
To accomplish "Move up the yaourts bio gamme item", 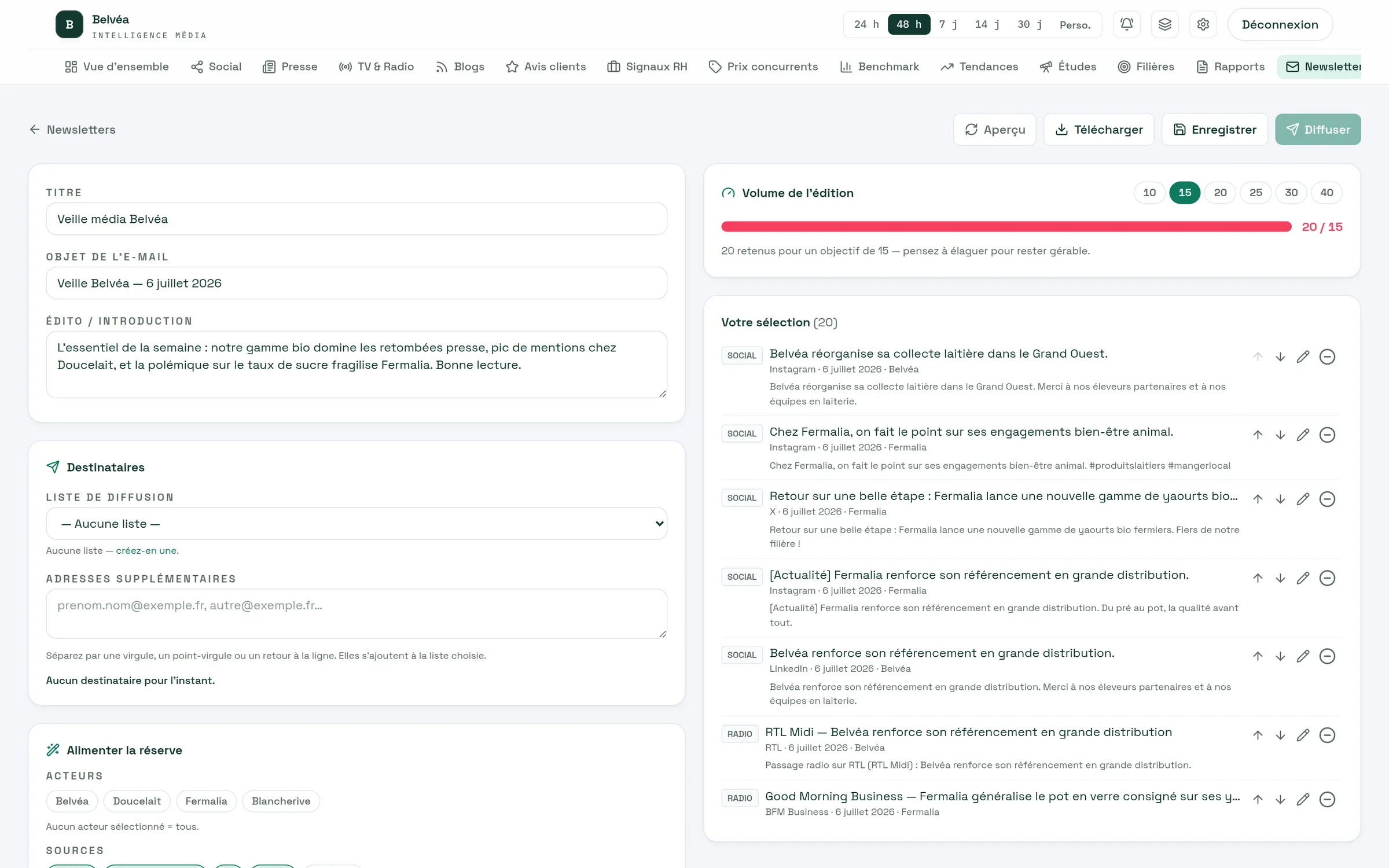I will pos(1258,499).
